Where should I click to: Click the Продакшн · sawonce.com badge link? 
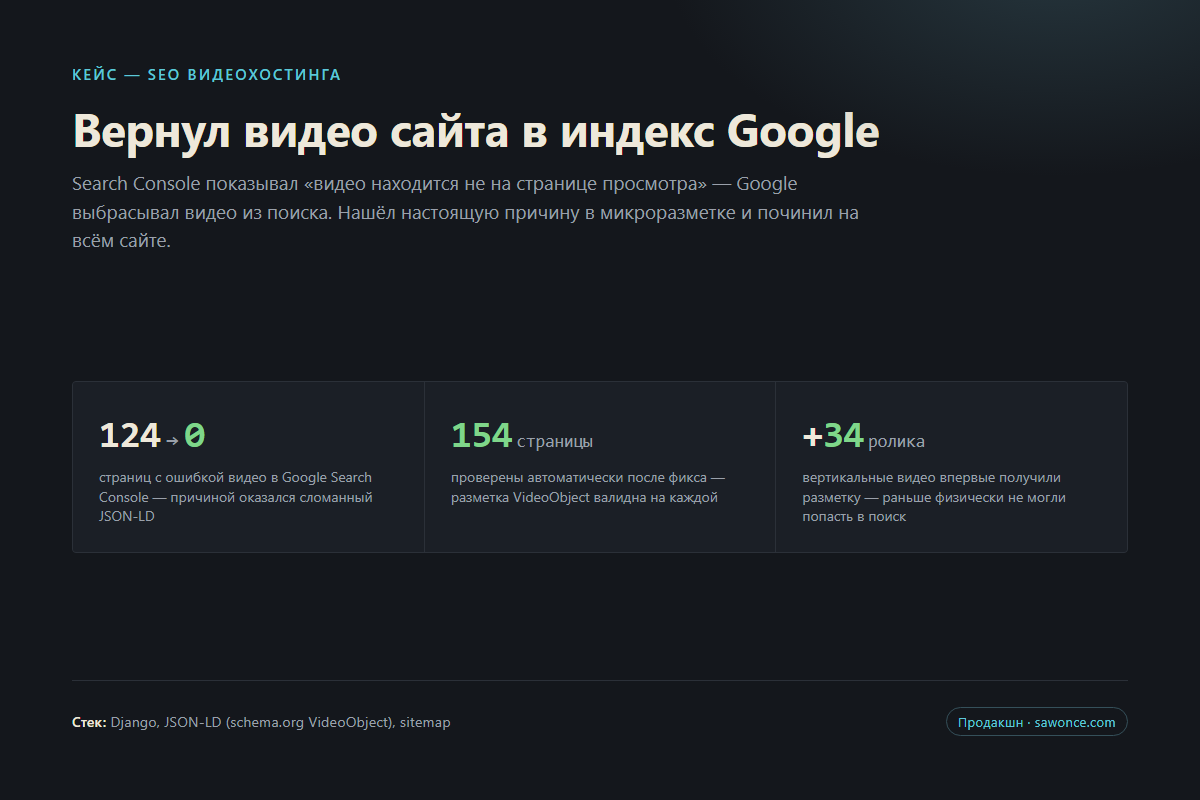click(1036, 722)
